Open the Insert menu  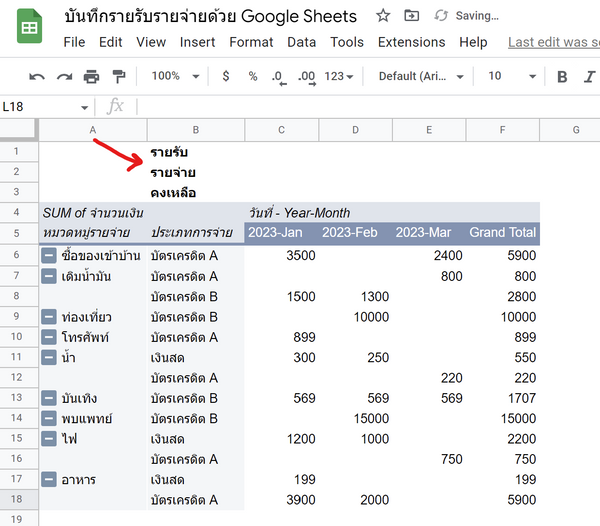click(197, 42)
